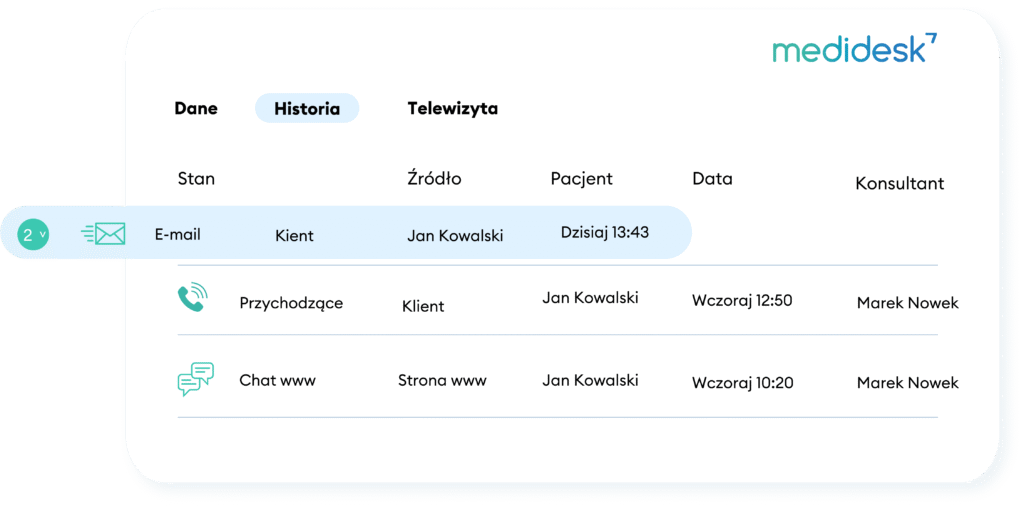Open the E-mail row label
The height and width of the screenshot is (506, 1024).
(x=178, y=235)
